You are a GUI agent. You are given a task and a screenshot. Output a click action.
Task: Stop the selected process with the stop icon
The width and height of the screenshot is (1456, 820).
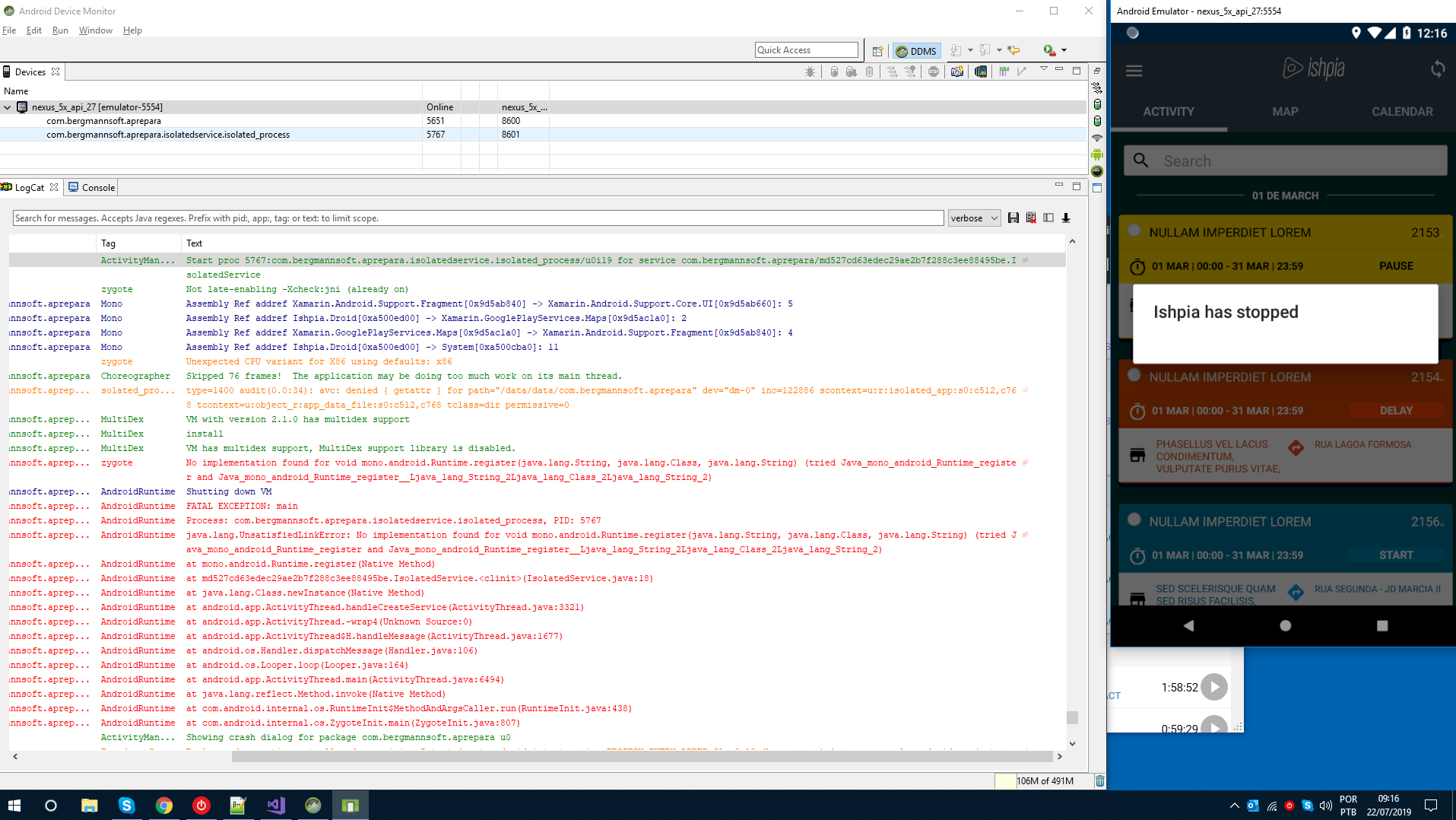(x=934, y=71)
